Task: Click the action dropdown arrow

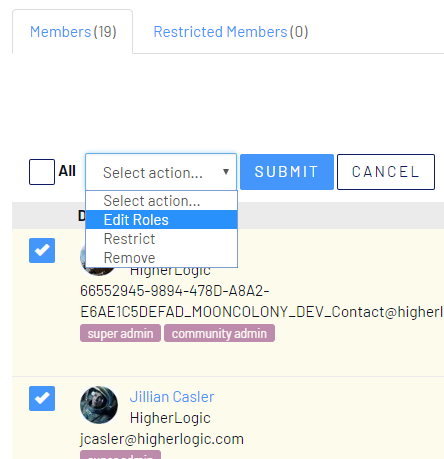Action: pyautogui.click(x=226, y=172)
